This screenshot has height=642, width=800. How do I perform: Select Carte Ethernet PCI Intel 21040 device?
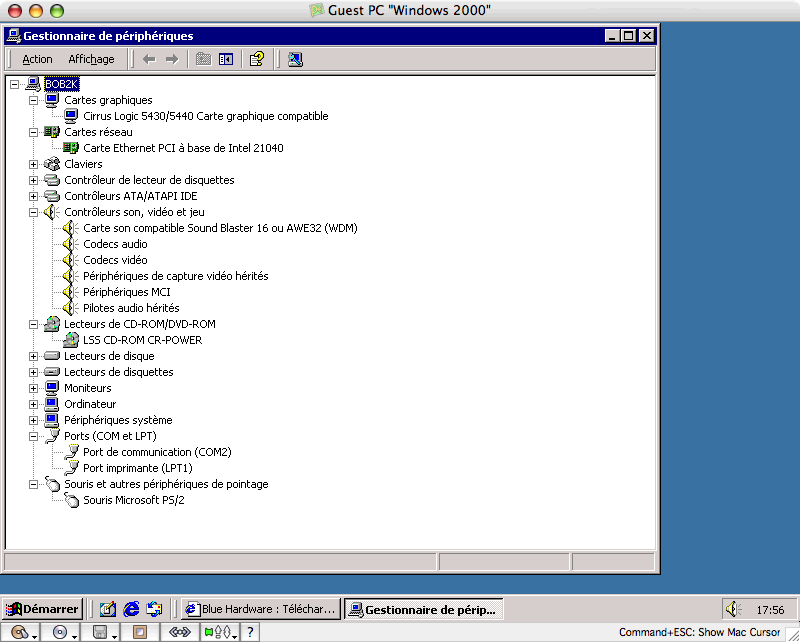(x=183, y=148)
